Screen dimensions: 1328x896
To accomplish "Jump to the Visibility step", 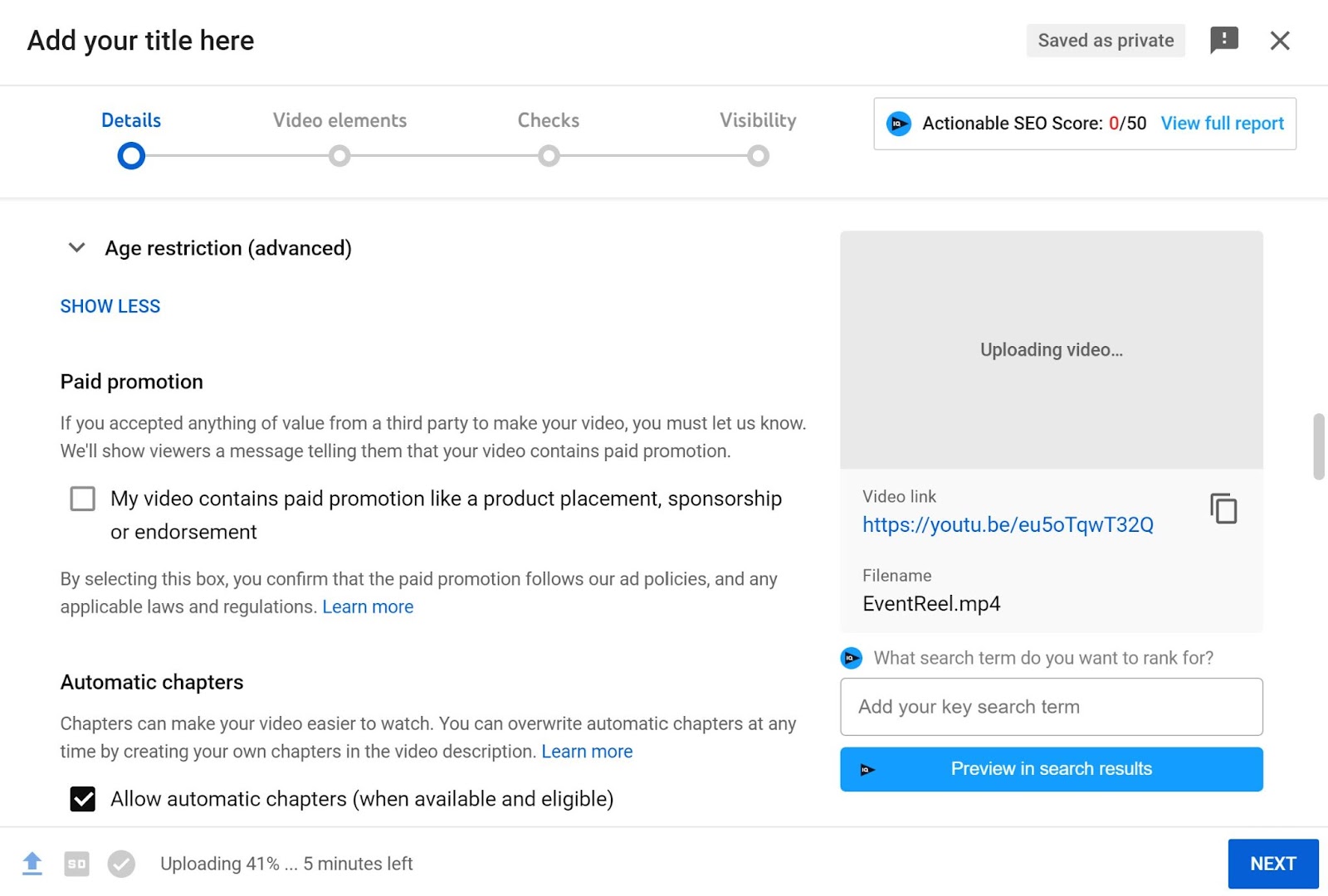I will (x=758, y=155).
